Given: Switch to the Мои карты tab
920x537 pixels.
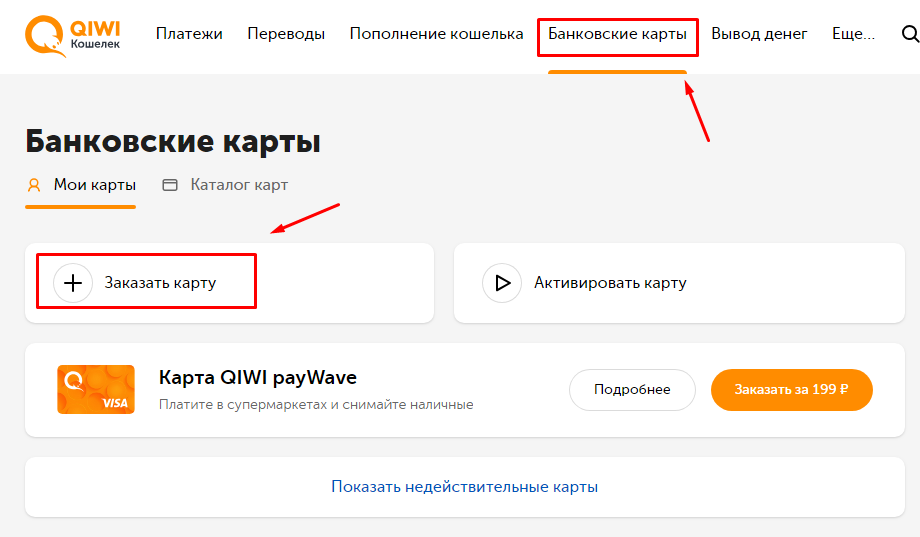Looking at the screenshot, I should pyautogui.click(x=80, y=185).
